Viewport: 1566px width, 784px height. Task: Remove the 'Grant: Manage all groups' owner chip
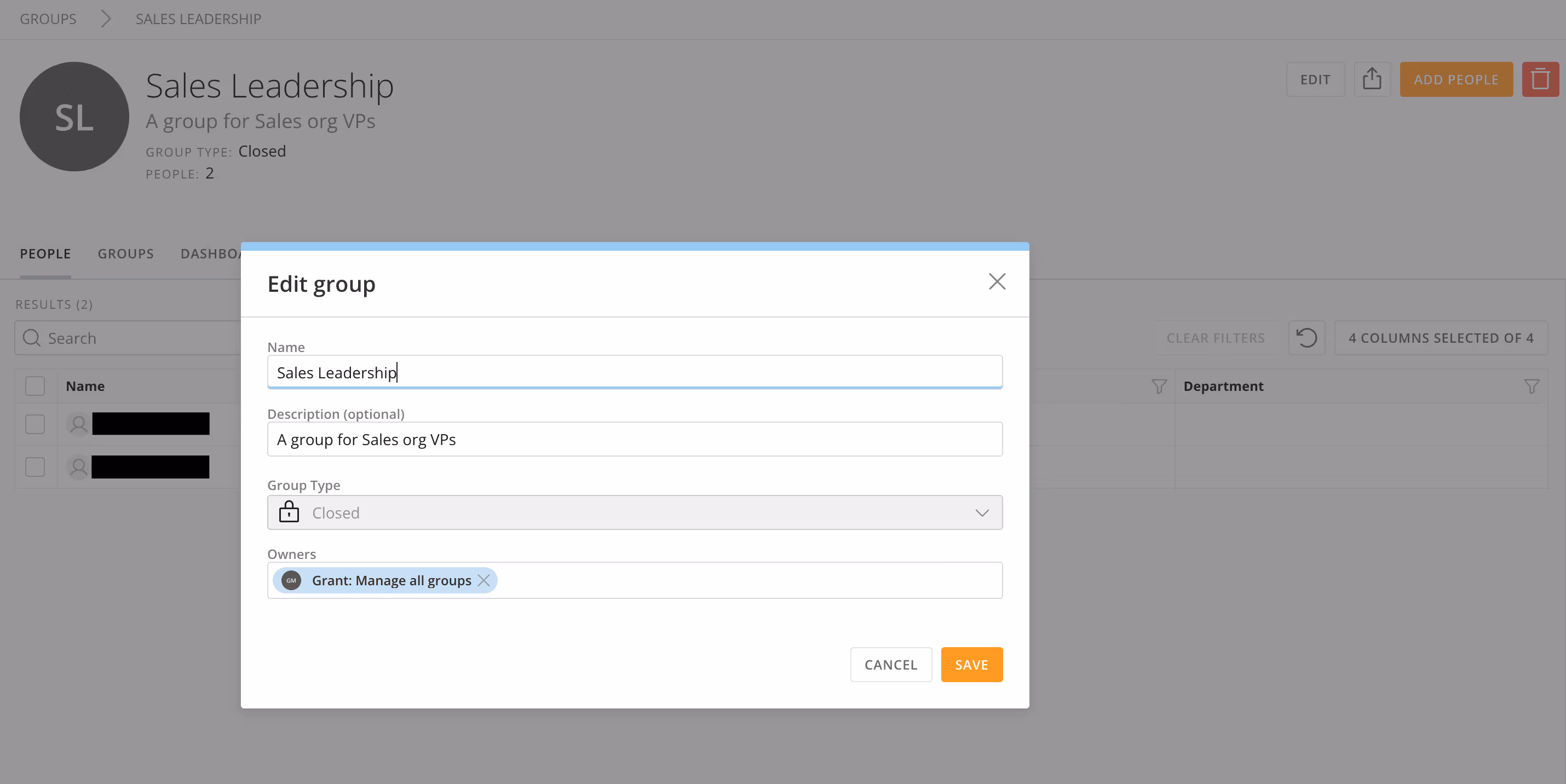(x=484, y=580)
